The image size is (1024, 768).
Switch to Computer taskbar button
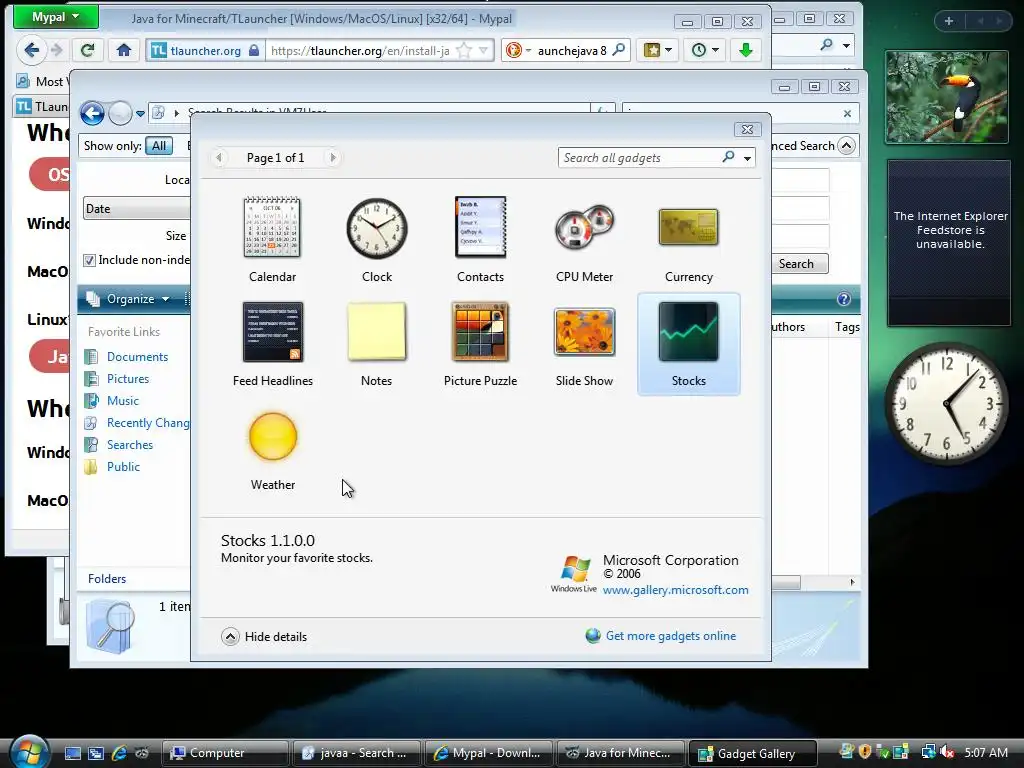click(x=225, y=753)
